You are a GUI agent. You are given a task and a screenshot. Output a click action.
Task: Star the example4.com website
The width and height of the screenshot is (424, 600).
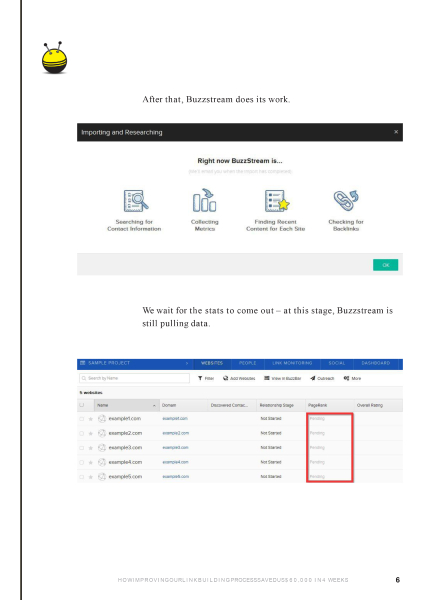pos(91,462)
